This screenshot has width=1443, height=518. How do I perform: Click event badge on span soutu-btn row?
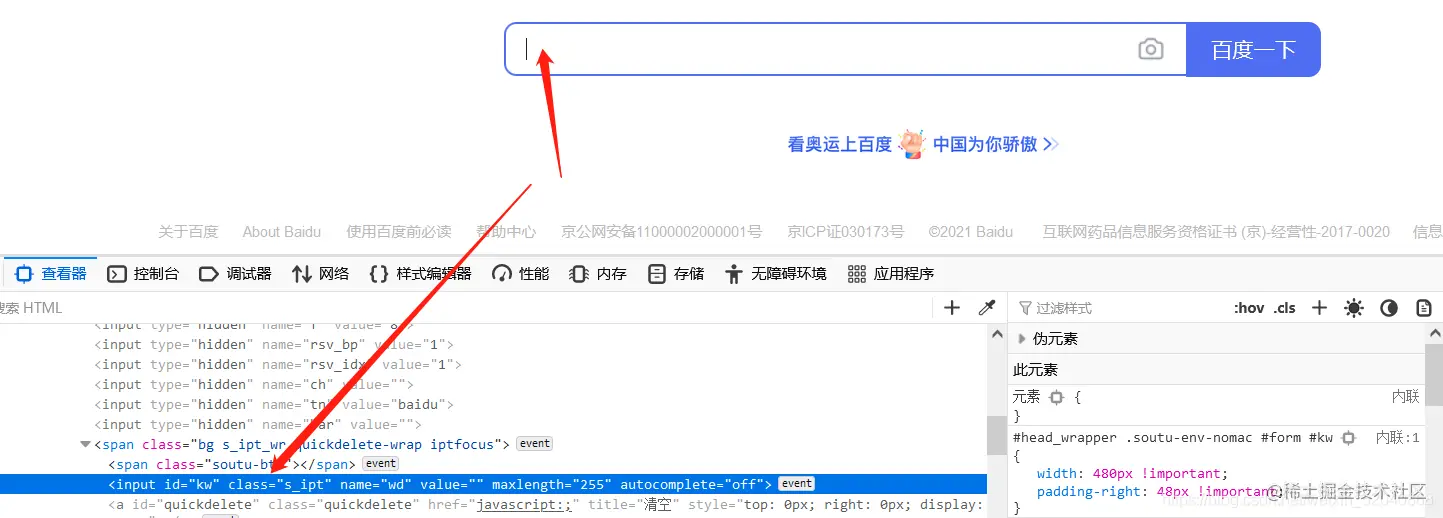pyautogui.click(x=380, y=464)
